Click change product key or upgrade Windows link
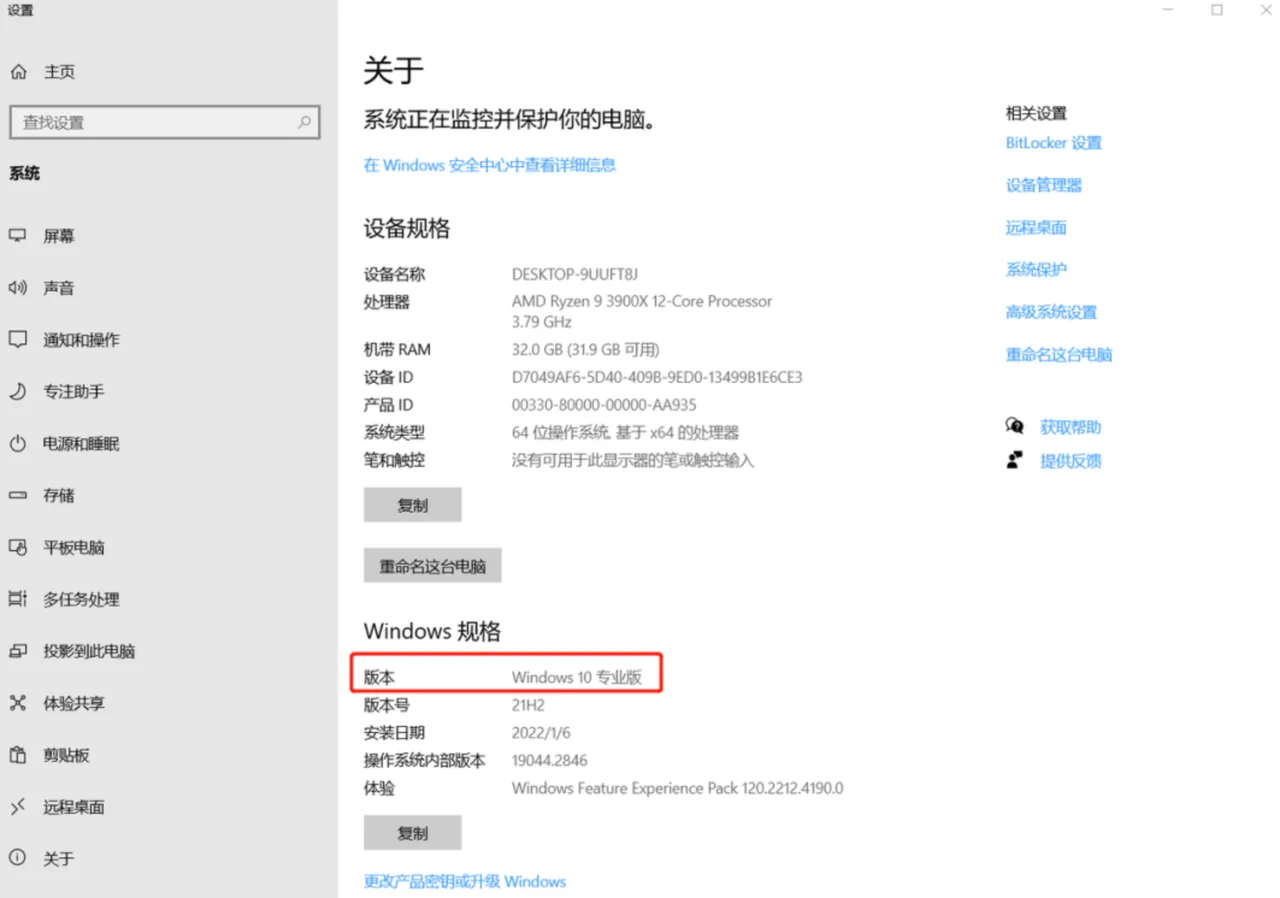 464,881
